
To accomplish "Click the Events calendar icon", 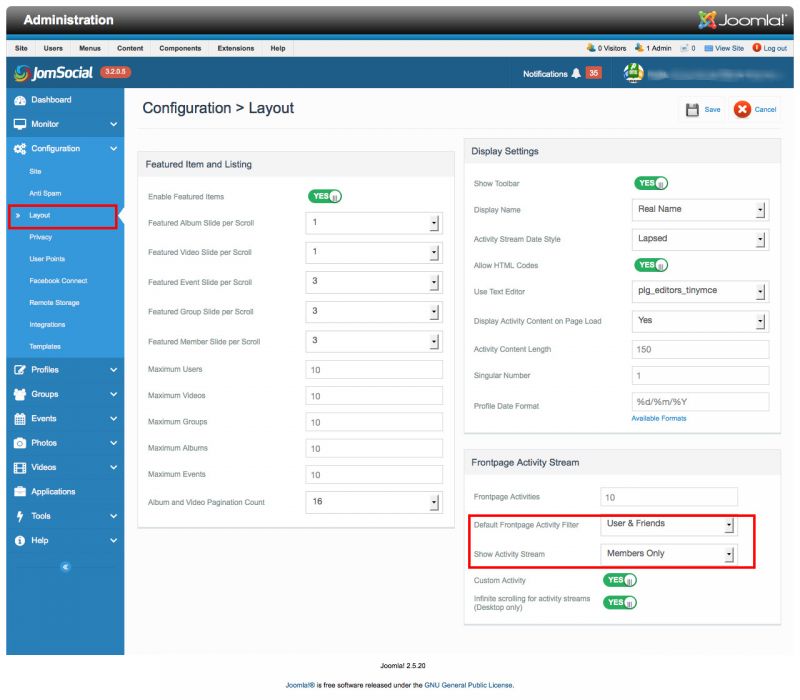I will [19, 419].
